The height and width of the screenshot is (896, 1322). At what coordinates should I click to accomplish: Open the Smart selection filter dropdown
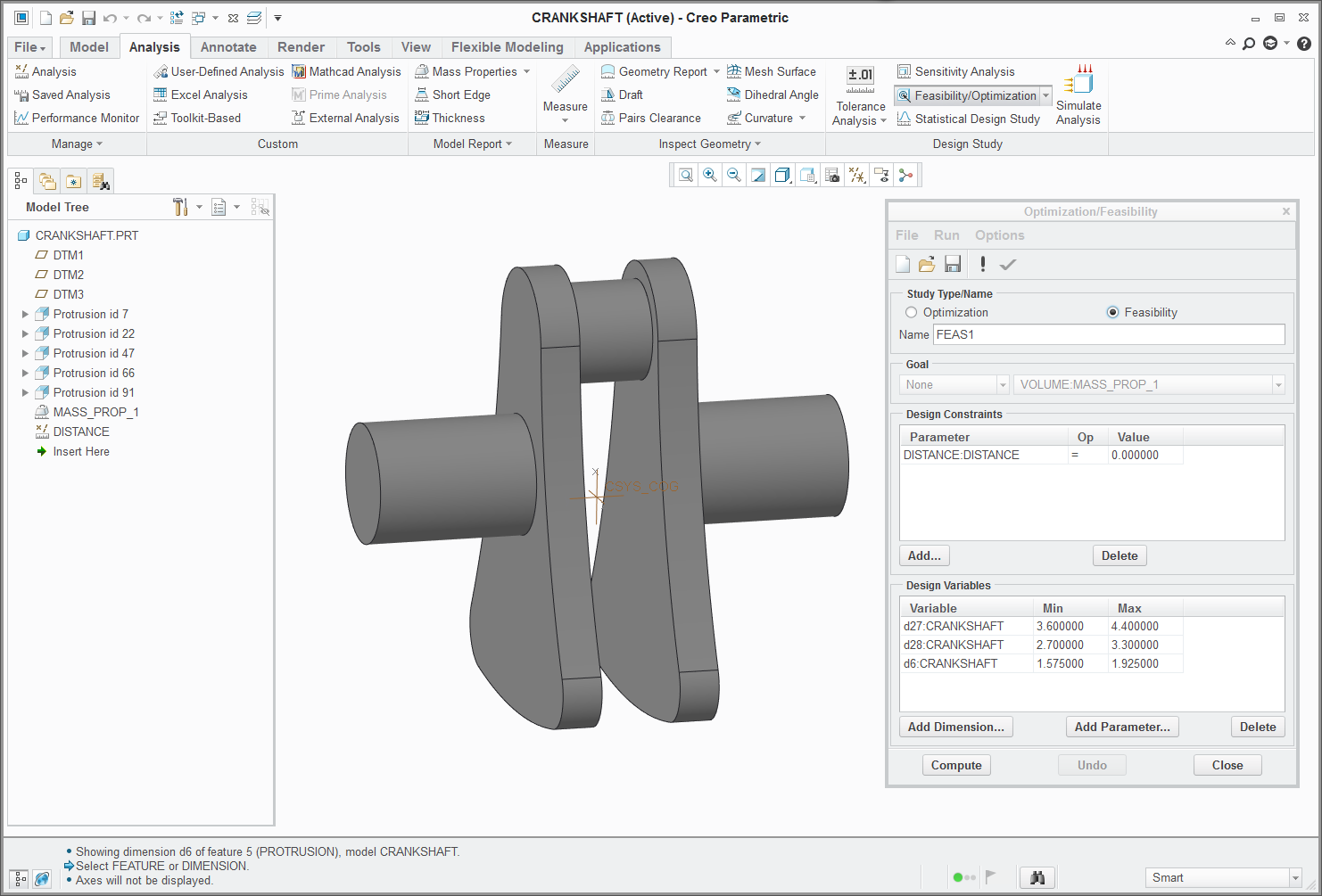1295,877
